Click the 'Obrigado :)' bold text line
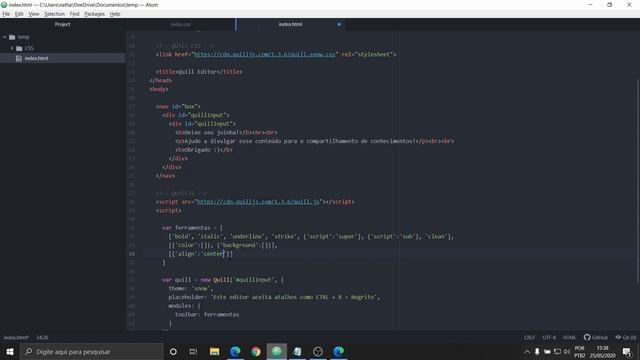This screenshot has height=360, width=640. point(204,150)
